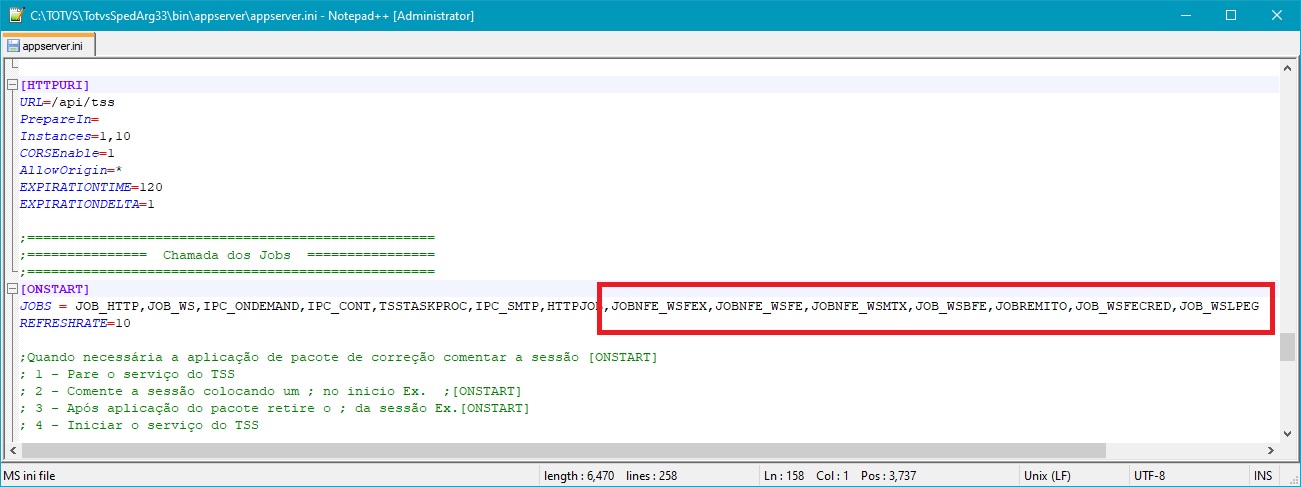The height and width of the screenshot is (487, 1301).
Task: Click the PrepareIn= line
Action: point(60,119)
